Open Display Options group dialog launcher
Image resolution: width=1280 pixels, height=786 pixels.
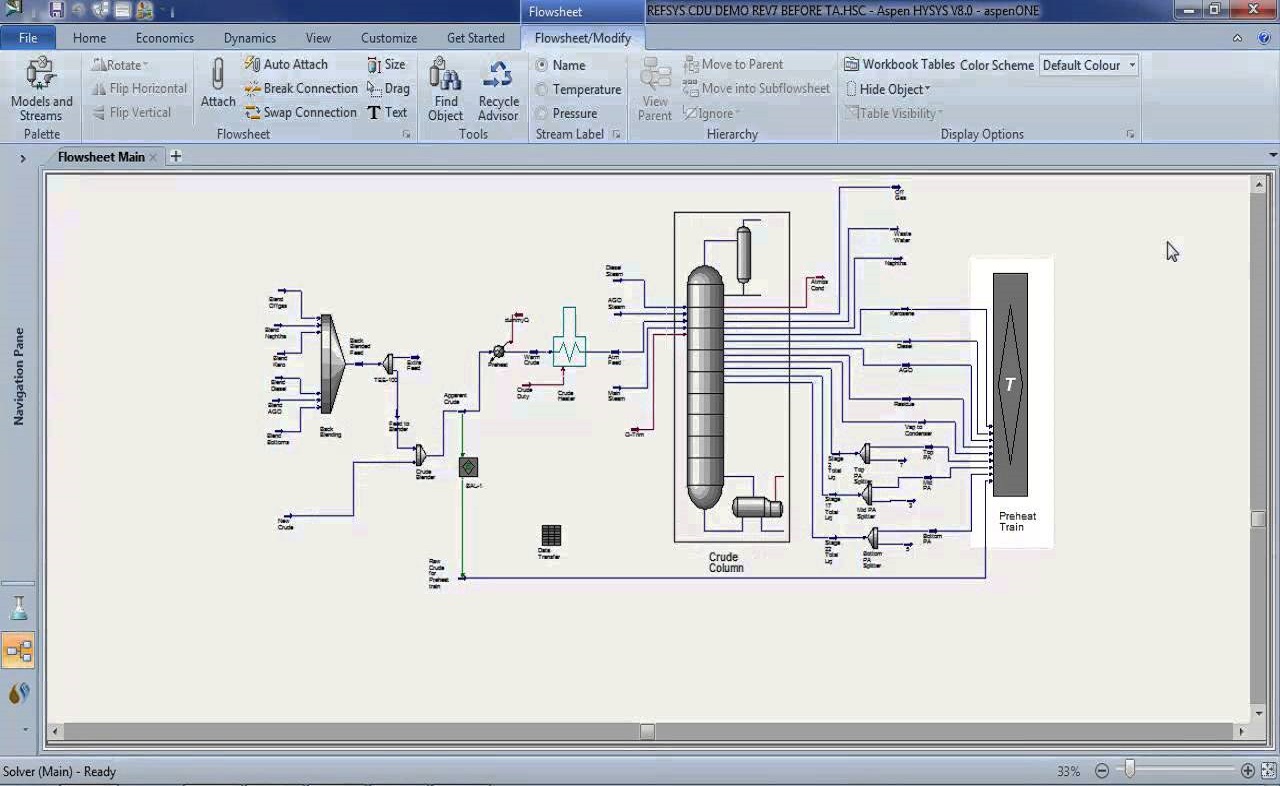tap(1130, 134)
